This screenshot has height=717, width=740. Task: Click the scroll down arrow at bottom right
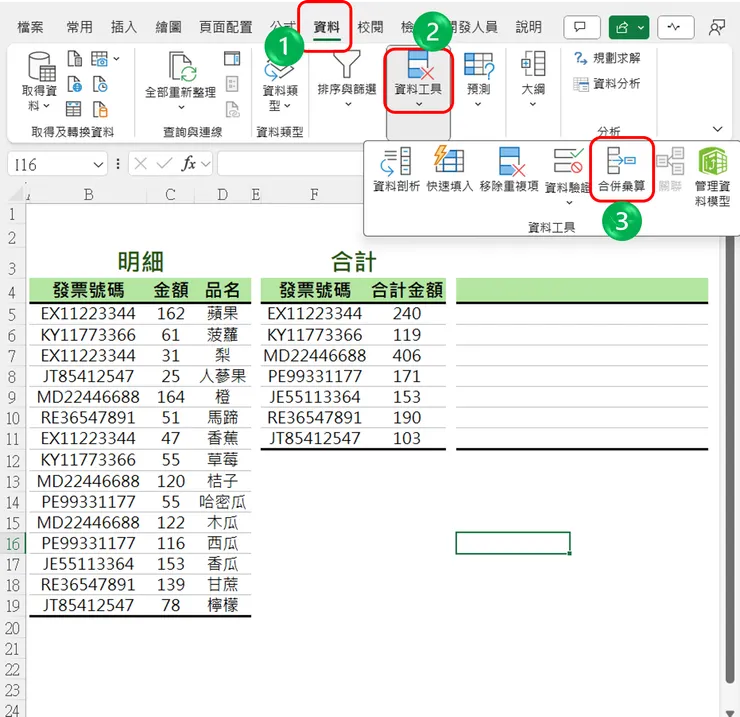click(730, 712)
